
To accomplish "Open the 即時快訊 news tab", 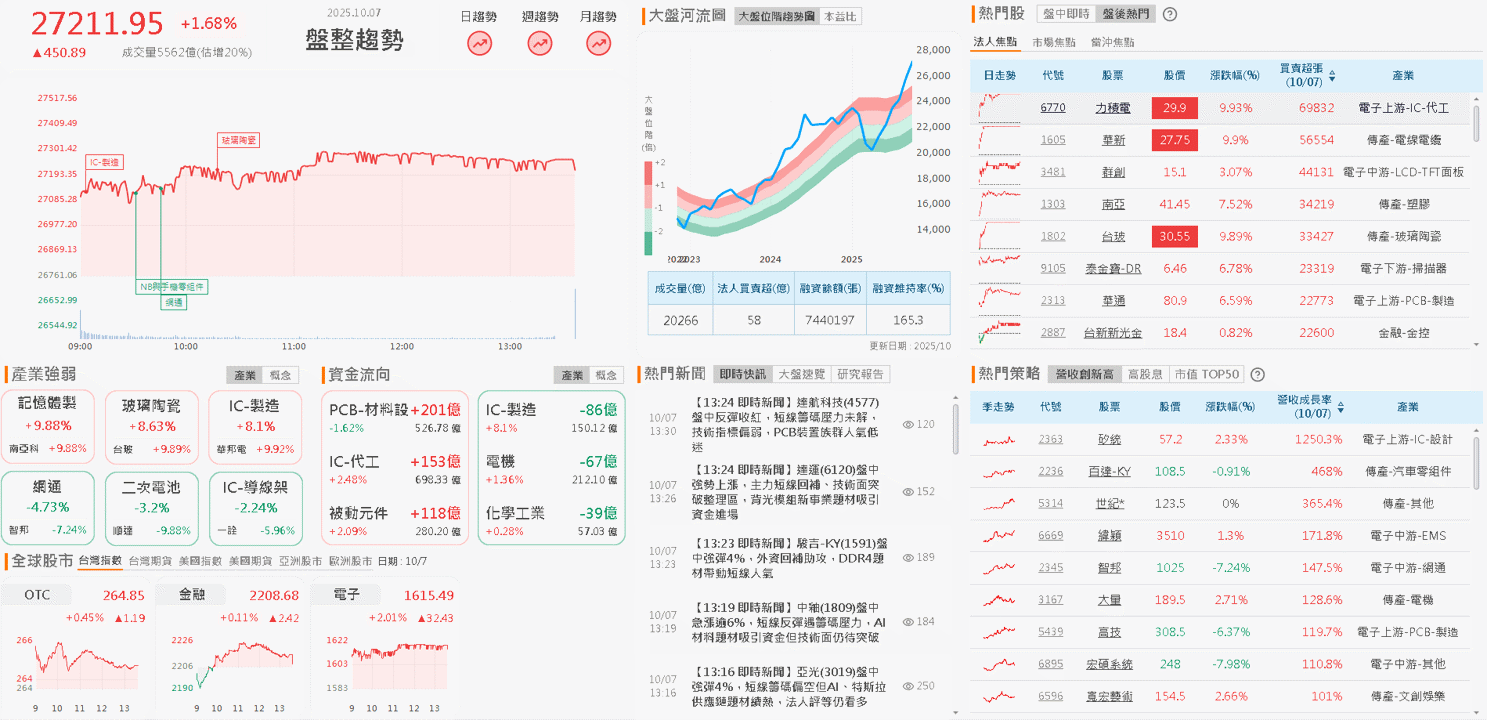I will [x=742, y=374].
